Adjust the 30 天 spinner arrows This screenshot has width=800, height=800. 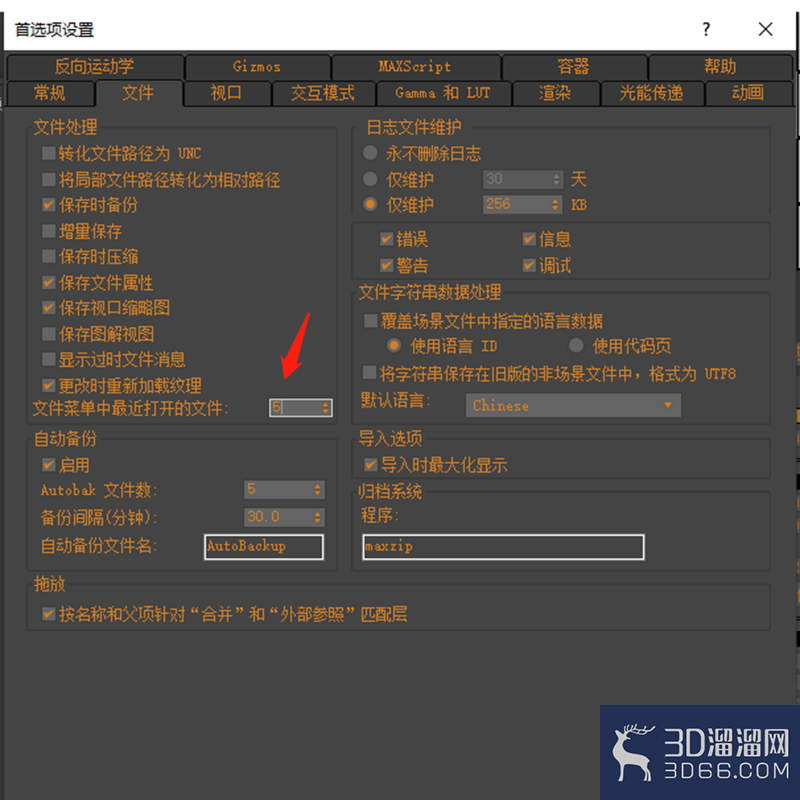(557, 179)
